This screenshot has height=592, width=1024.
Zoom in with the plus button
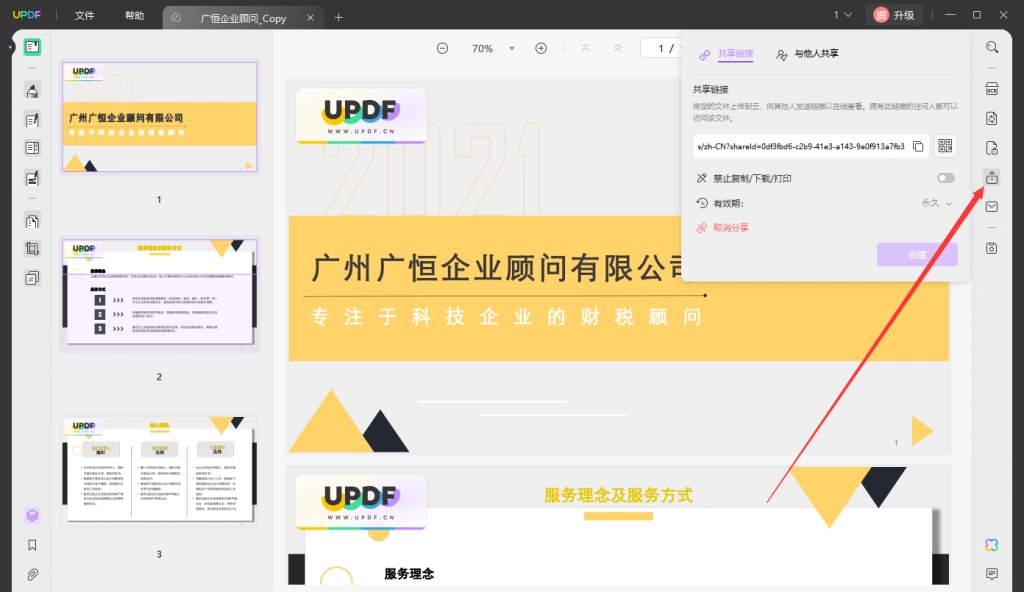point(541,48)
